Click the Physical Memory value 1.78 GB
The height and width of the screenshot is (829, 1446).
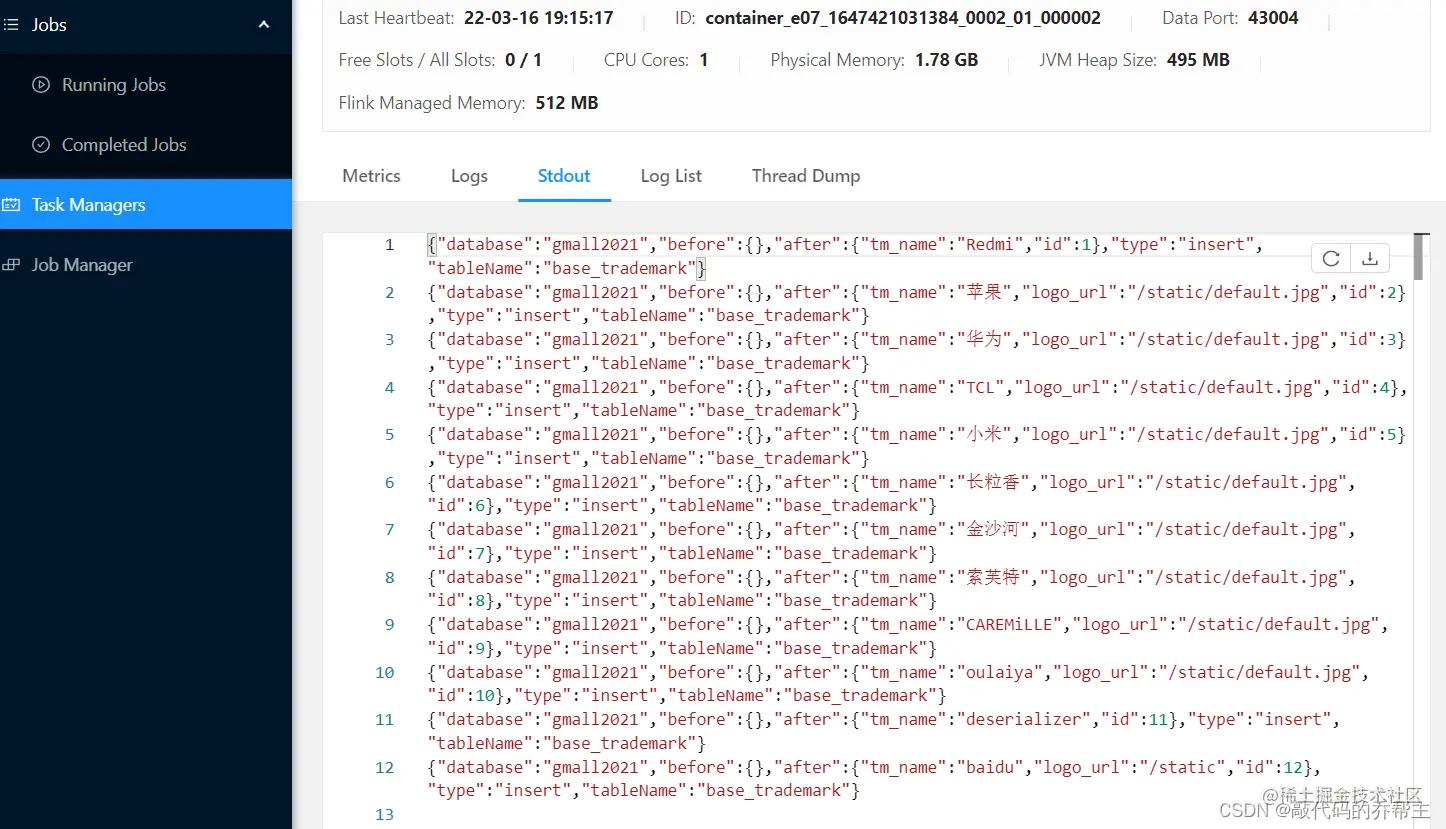[x=946, y=60]
